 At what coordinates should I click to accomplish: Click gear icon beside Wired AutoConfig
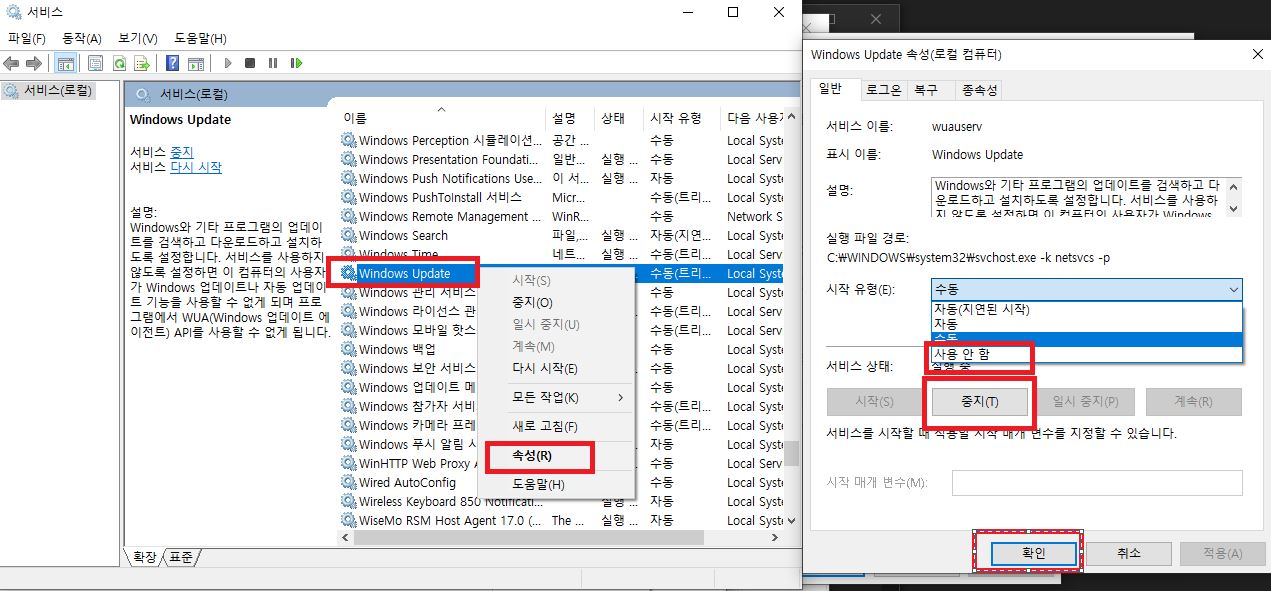(348, 483)
